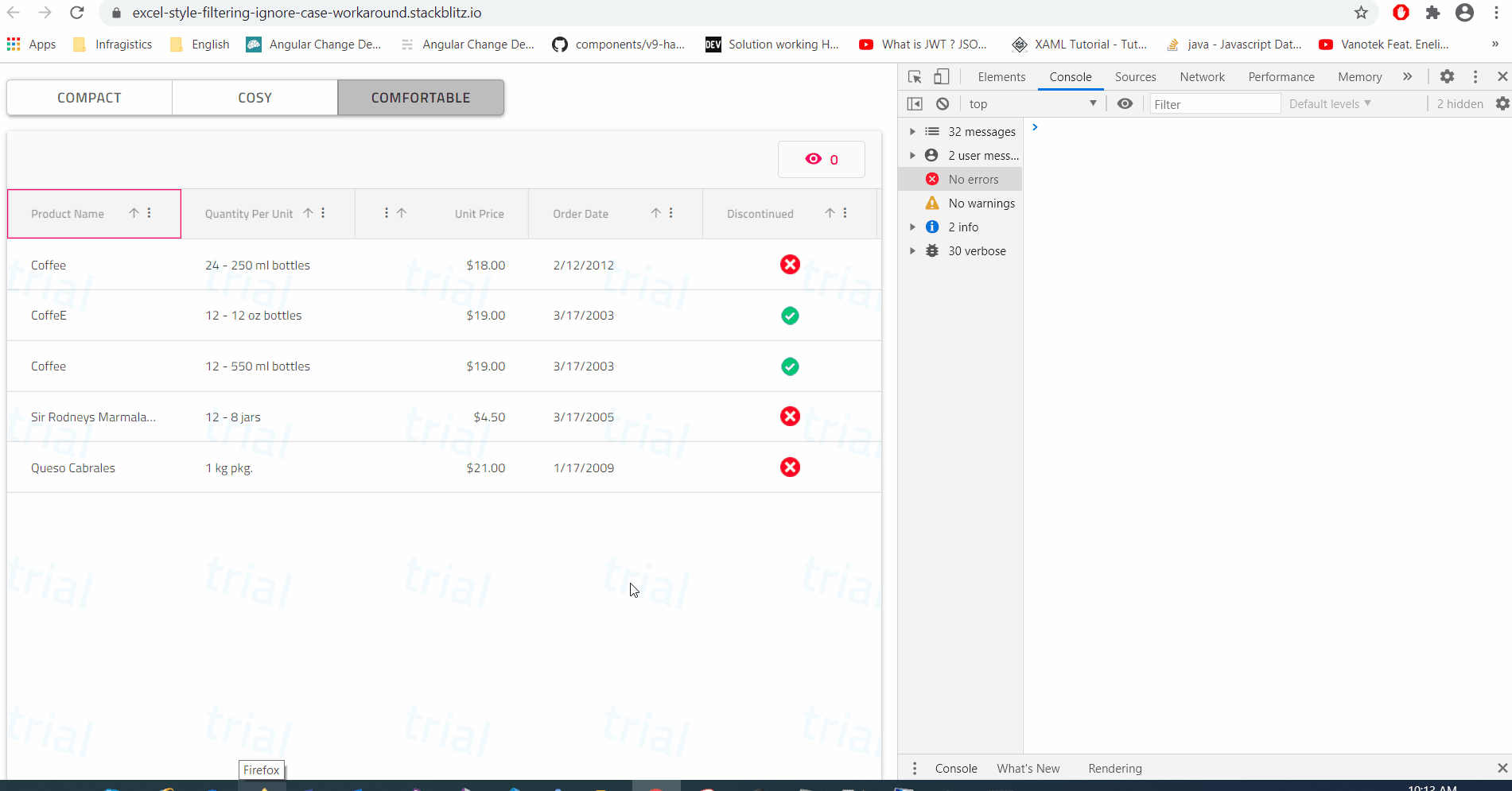Open the What is JWT bookmark
Screen dimensions: 1512x791
pyautogui.click(x=923, y=45)
